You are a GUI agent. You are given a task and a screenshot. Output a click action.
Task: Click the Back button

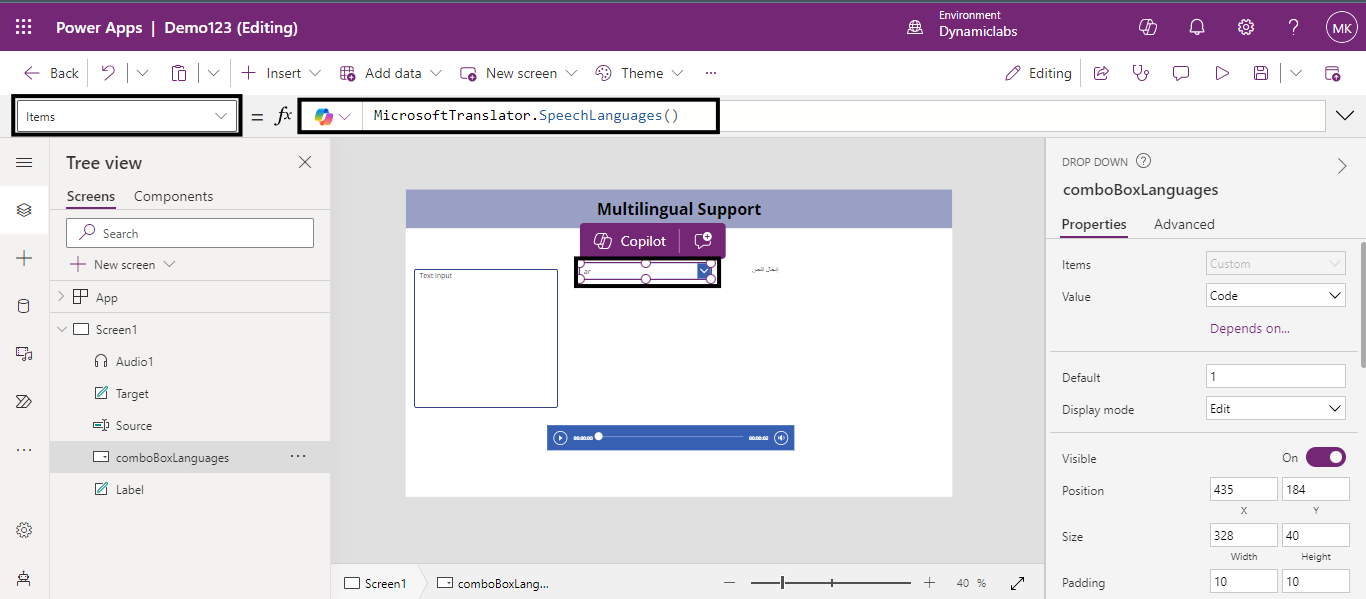point(52,73)
